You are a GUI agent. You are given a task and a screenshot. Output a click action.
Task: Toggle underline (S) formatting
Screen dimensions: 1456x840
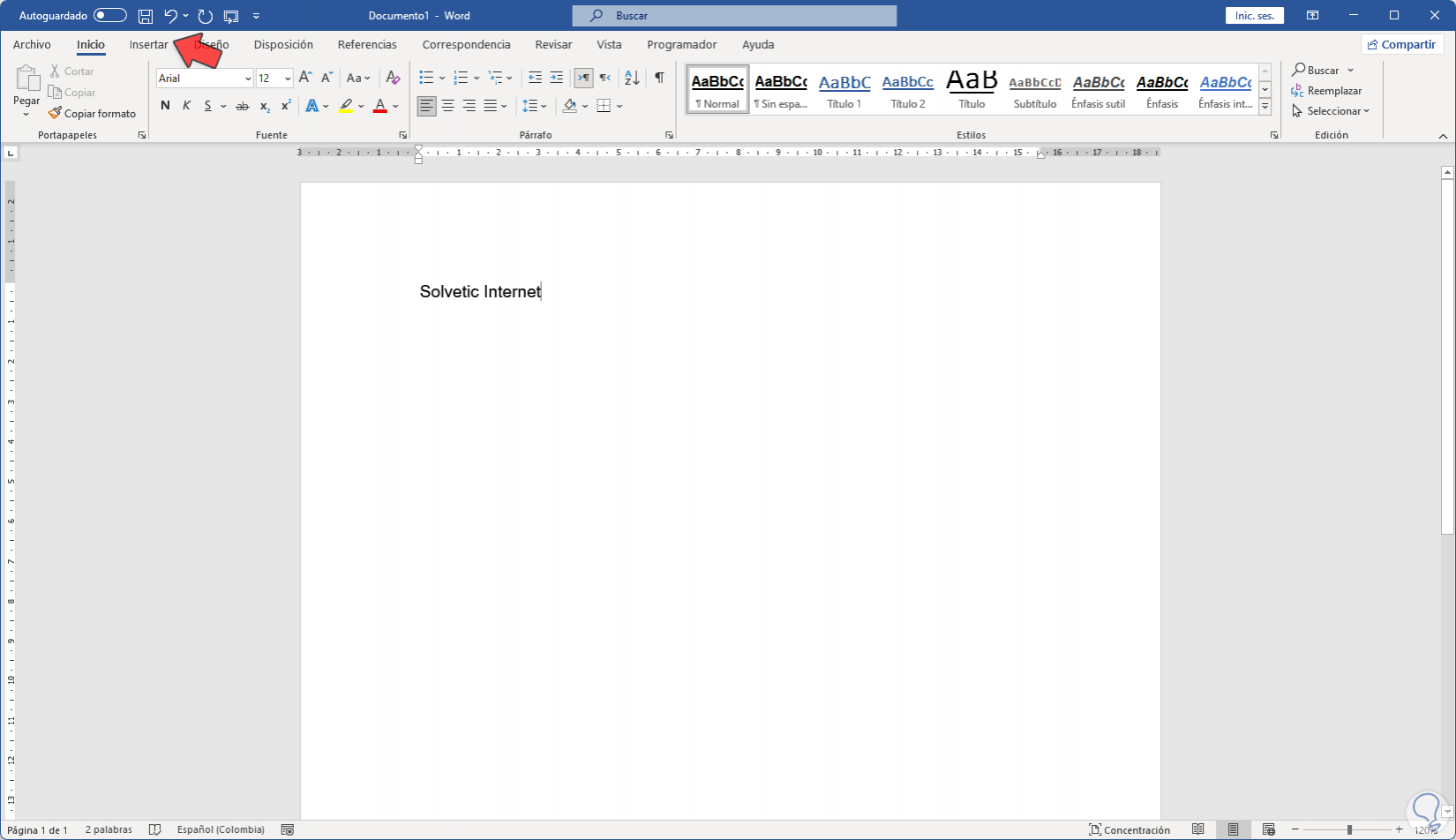coord(208,106)
